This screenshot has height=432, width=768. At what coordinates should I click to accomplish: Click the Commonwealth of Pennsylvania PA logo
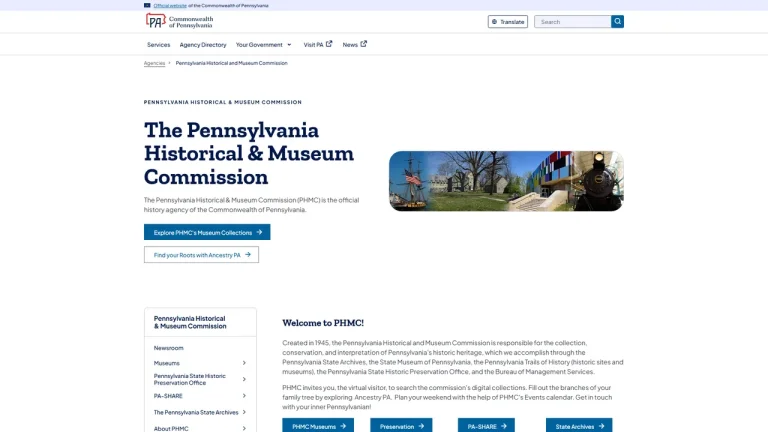179,21
